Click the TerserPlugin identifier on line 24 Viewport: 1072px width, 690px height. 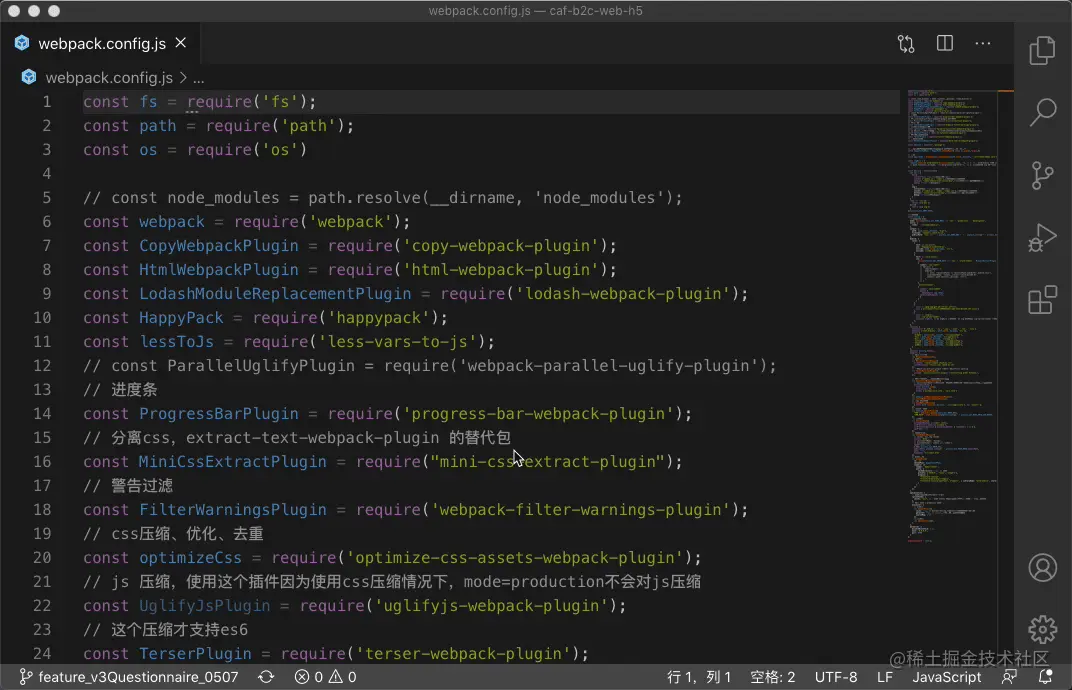coord(195,654)
